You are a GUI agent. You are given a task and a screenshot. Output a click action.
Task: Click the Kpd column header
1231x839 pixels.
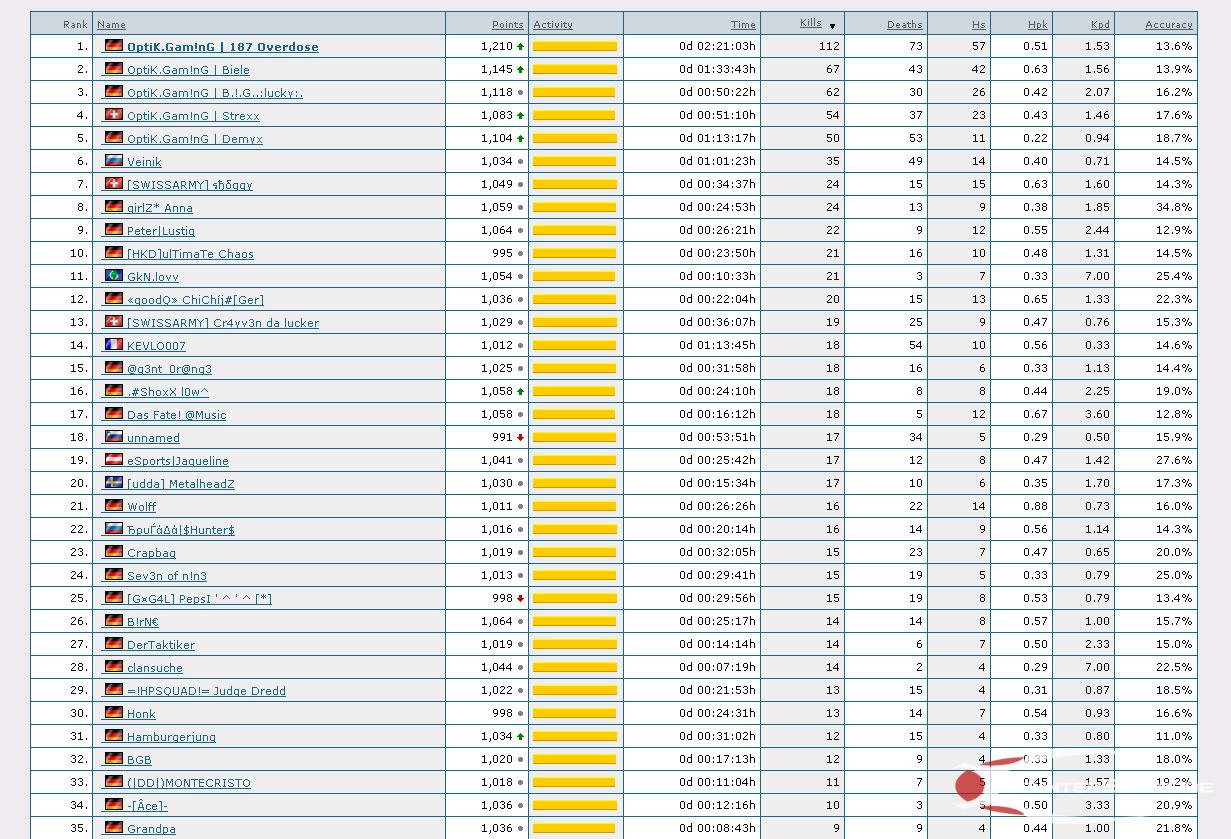(x=1100, y=24)
